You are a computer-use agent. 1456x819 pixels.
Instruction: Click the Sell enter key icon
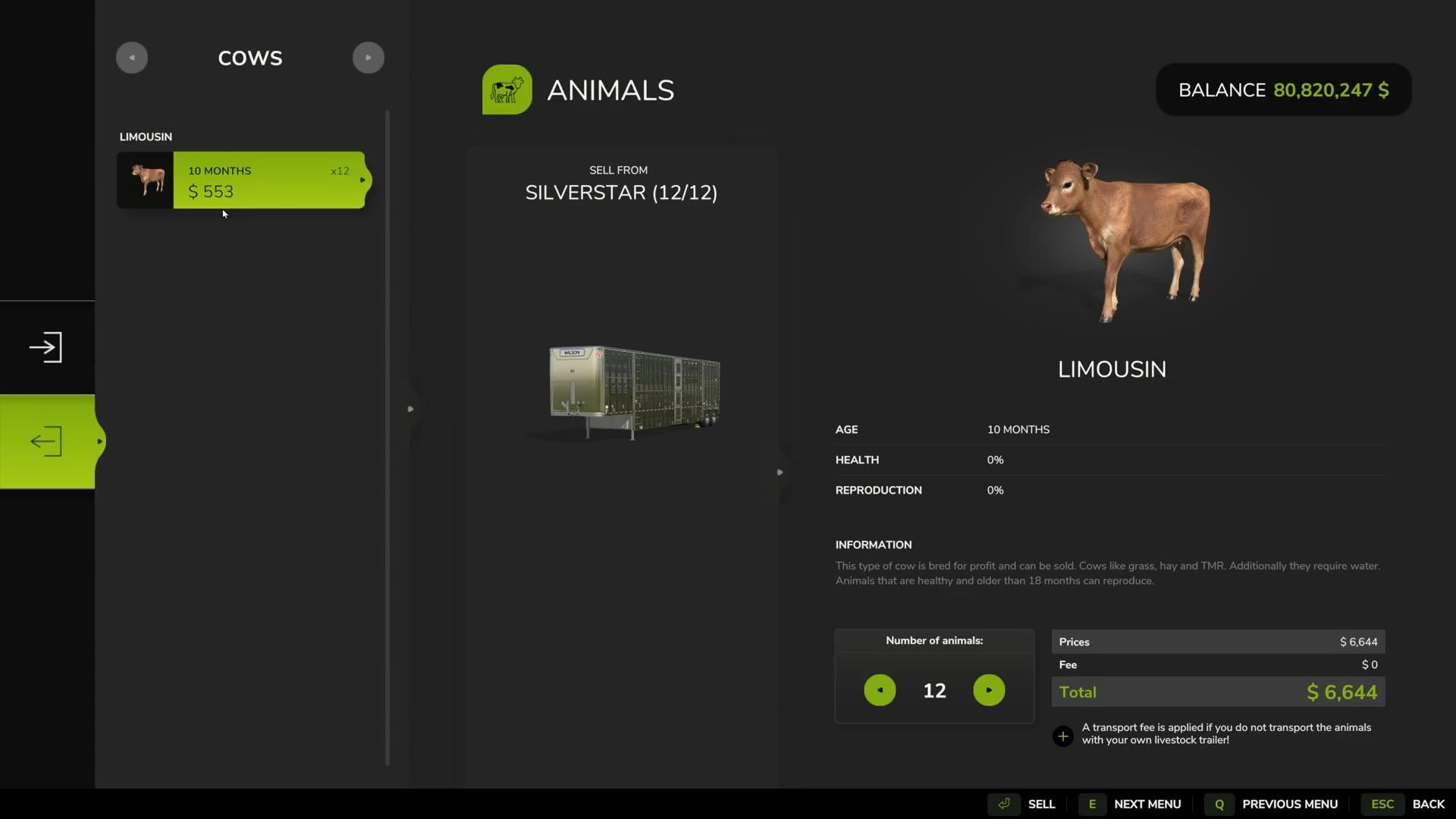tap(1004, 804)
